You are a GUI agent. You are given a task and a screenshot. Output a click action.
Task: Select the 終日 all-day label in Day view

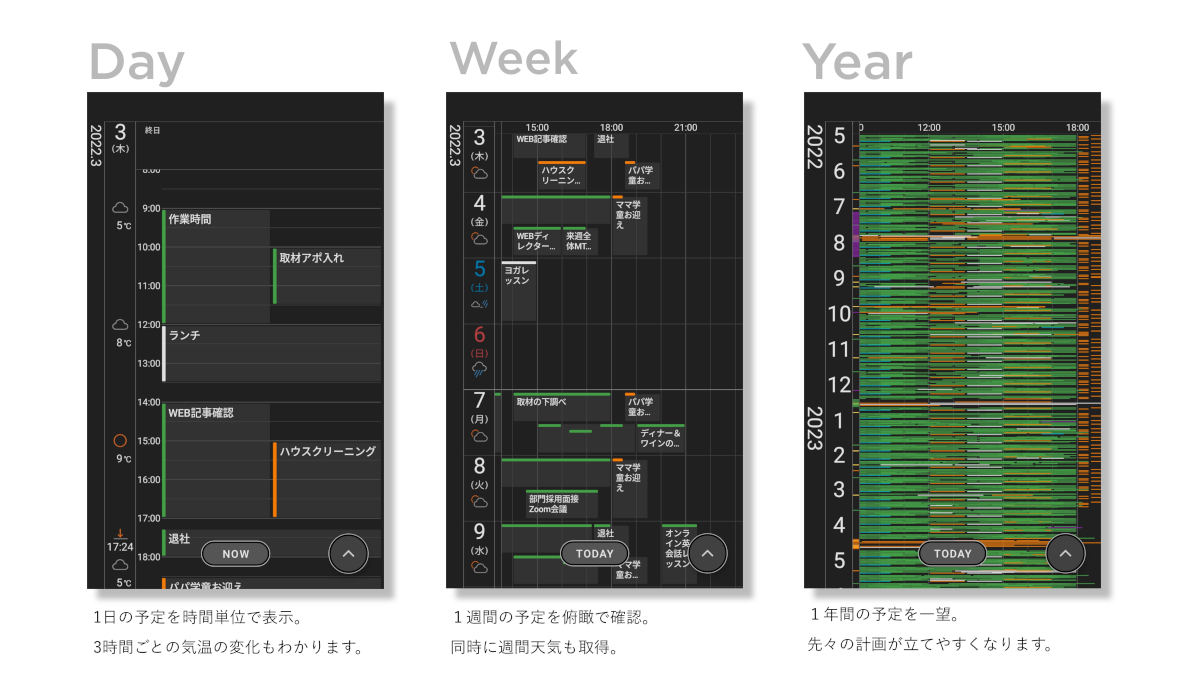click(152, 131)
